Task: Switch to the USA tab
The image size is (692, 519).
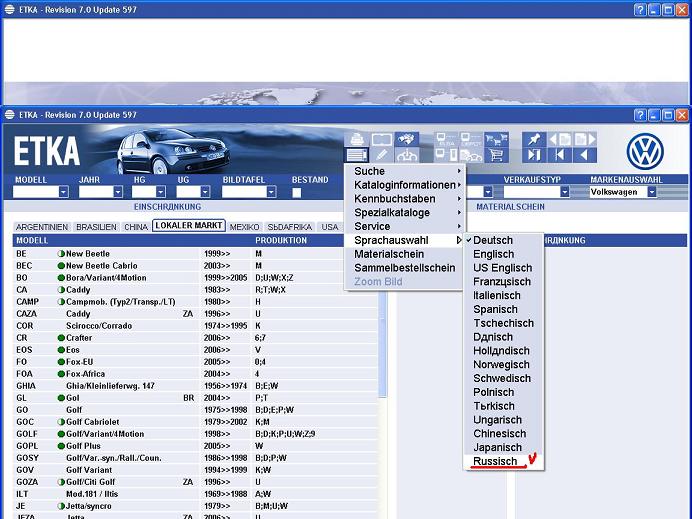Action: (330, 227)
